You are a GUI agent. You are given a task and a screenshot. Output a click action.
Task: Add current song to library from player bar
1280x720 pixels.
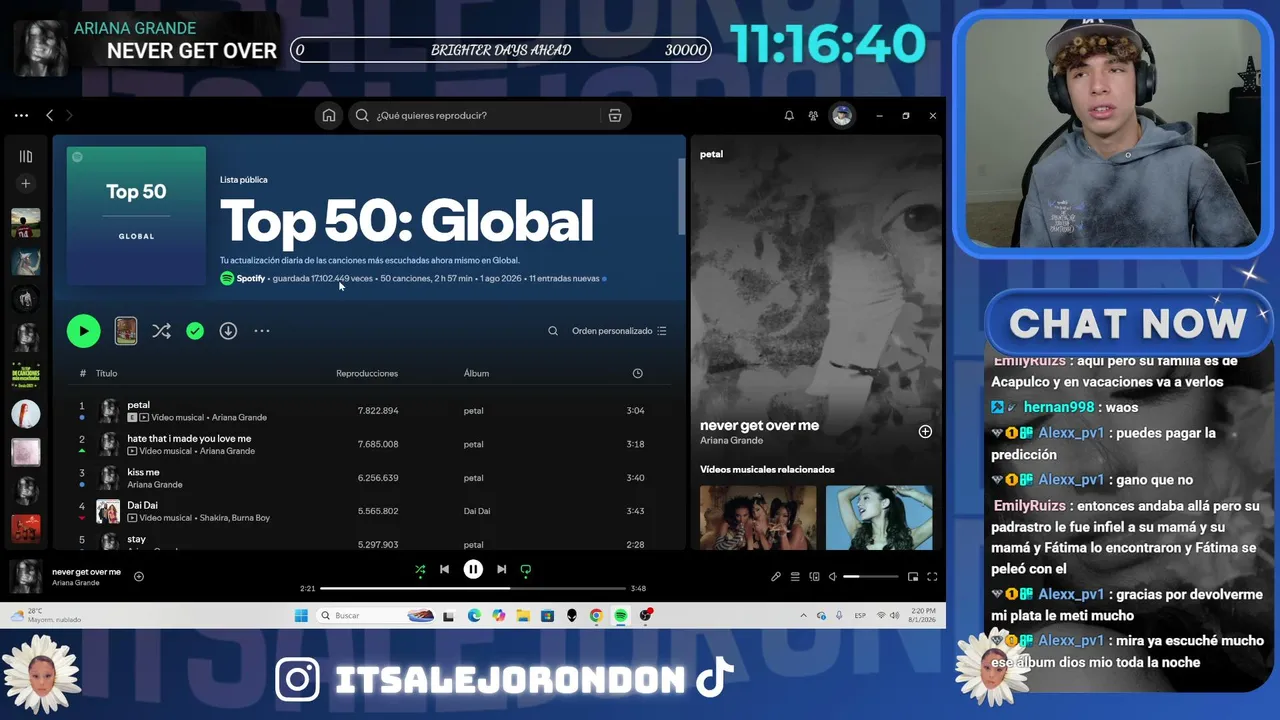tap(139, 576)
